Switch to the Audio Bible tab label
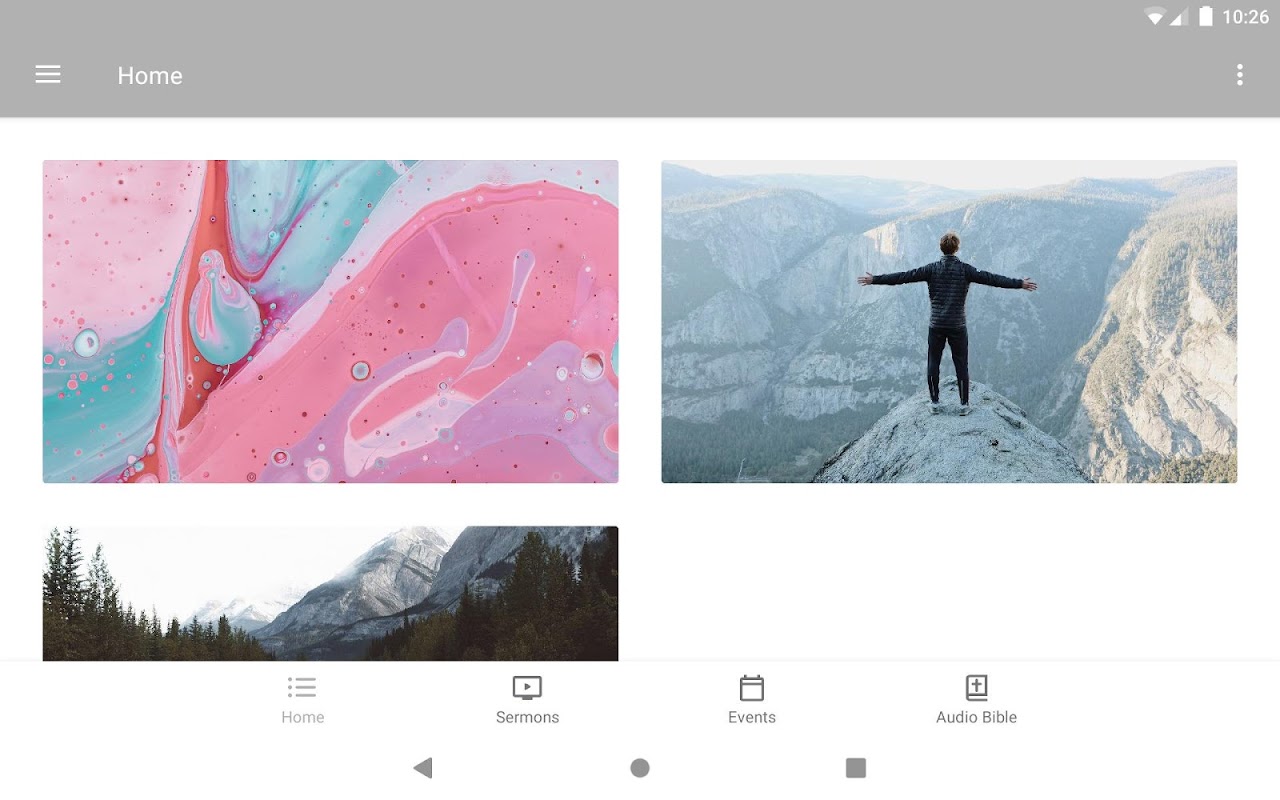This screenshot has width=1280, height=800. click(x=977, y=717)
